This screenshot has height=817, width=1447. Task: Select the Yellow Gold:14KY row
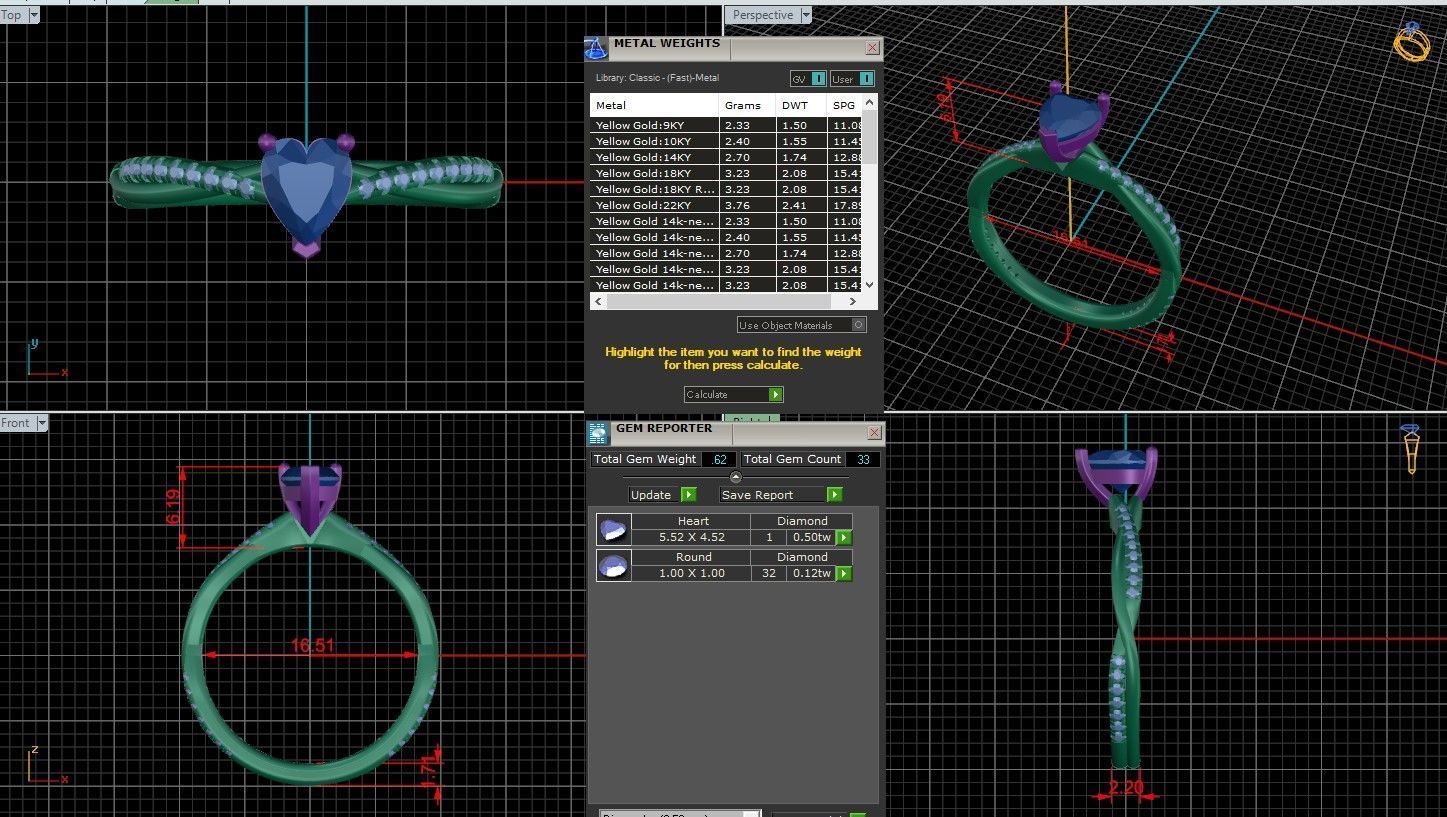(x=726, y=157)
